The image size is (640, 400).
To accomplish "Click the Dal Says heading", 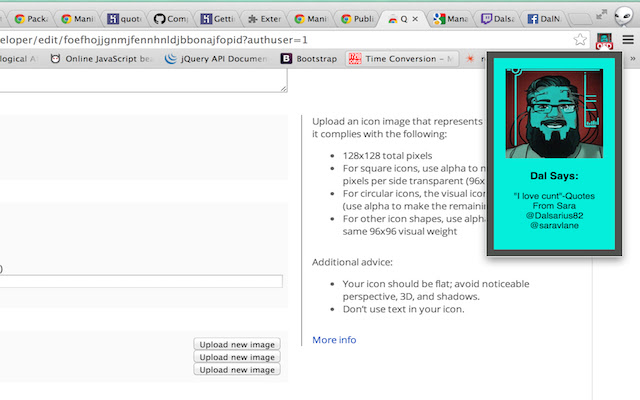I will (x=554, y=176).
